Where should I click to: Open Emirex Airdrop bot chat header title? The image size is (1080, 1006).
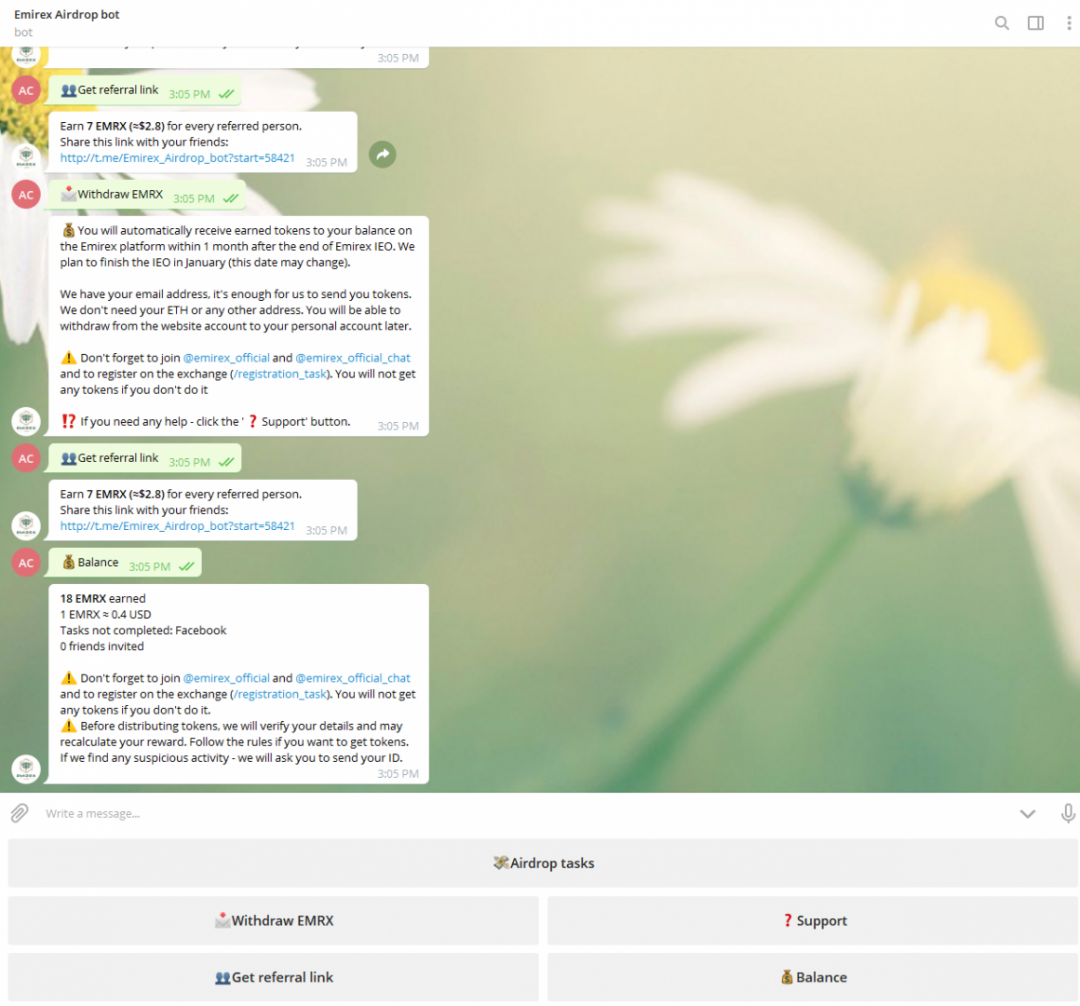[67, 15]
